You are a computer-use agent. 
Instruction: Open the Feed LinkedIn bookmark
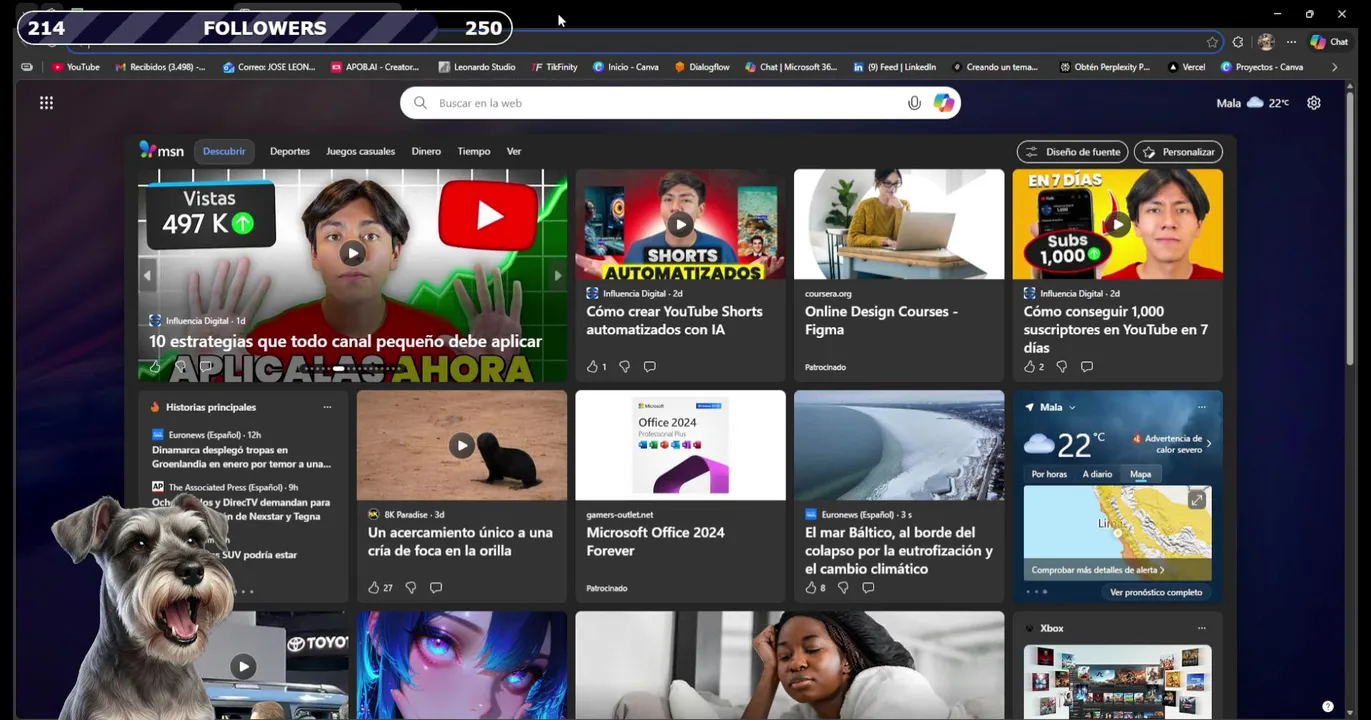(x=895, y=67)
